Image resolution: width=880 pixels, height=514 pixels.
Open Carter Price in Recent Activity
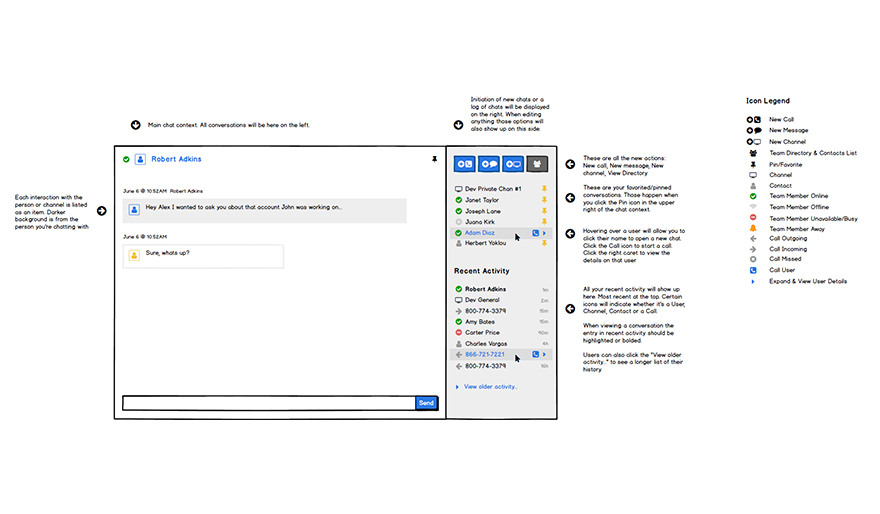point(482,332)
